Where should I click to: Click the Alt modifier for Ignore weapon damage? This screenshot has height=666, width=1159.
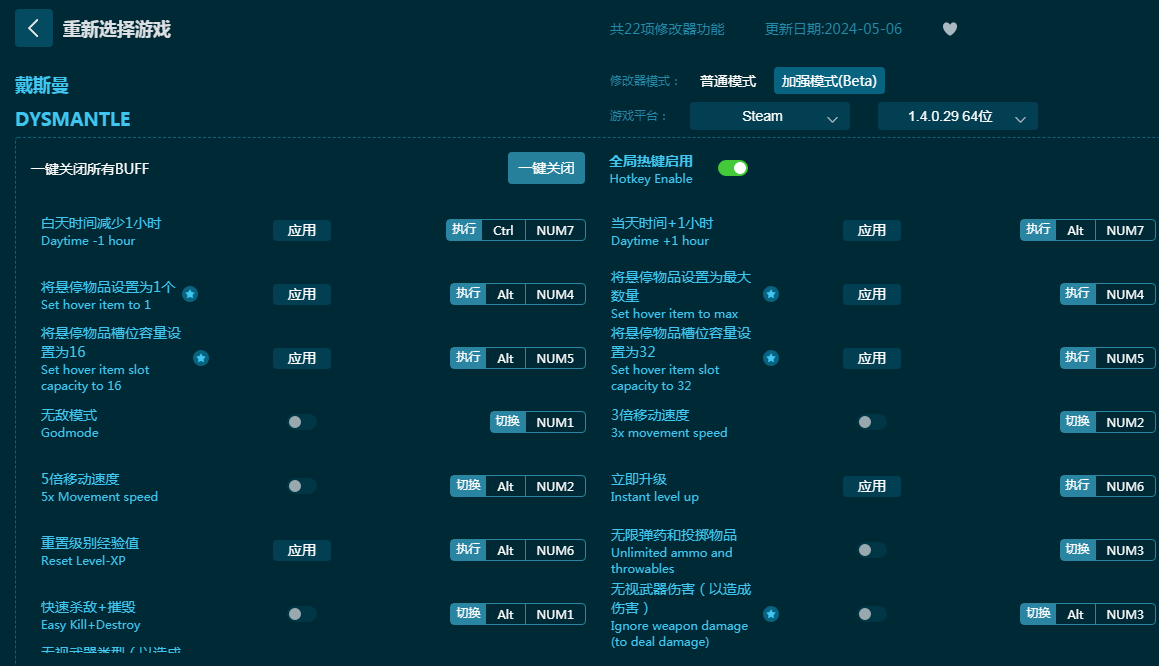tap(1075, 614)
